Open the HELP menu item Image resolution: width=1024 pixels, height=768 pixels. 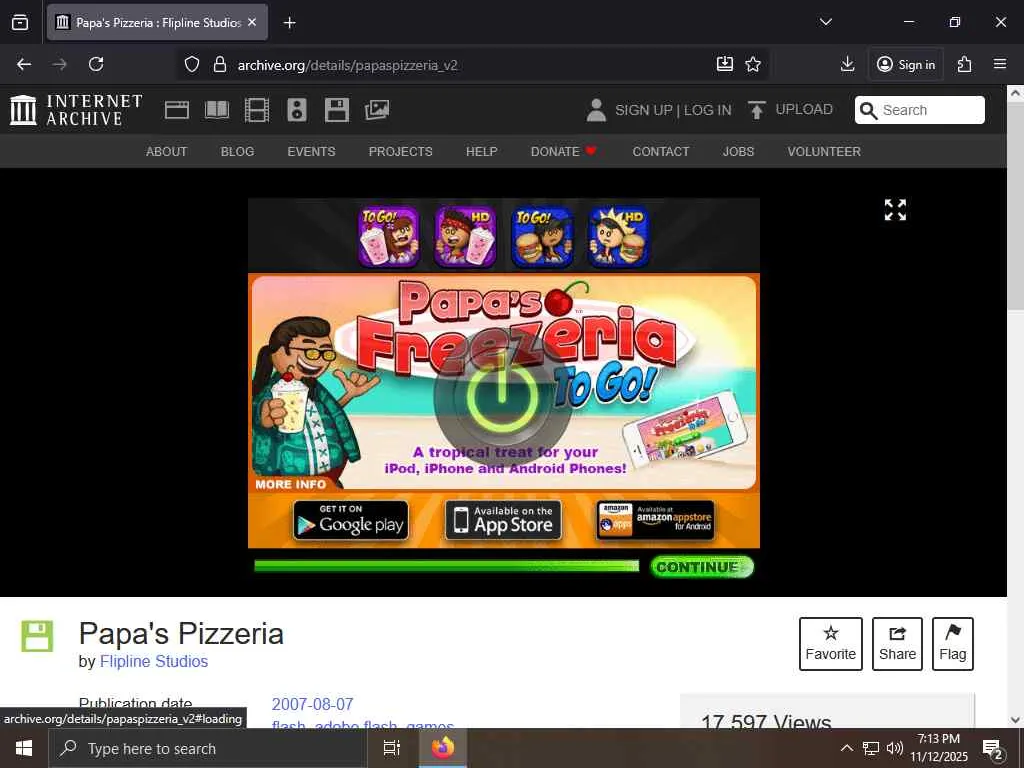coord(481,152)
